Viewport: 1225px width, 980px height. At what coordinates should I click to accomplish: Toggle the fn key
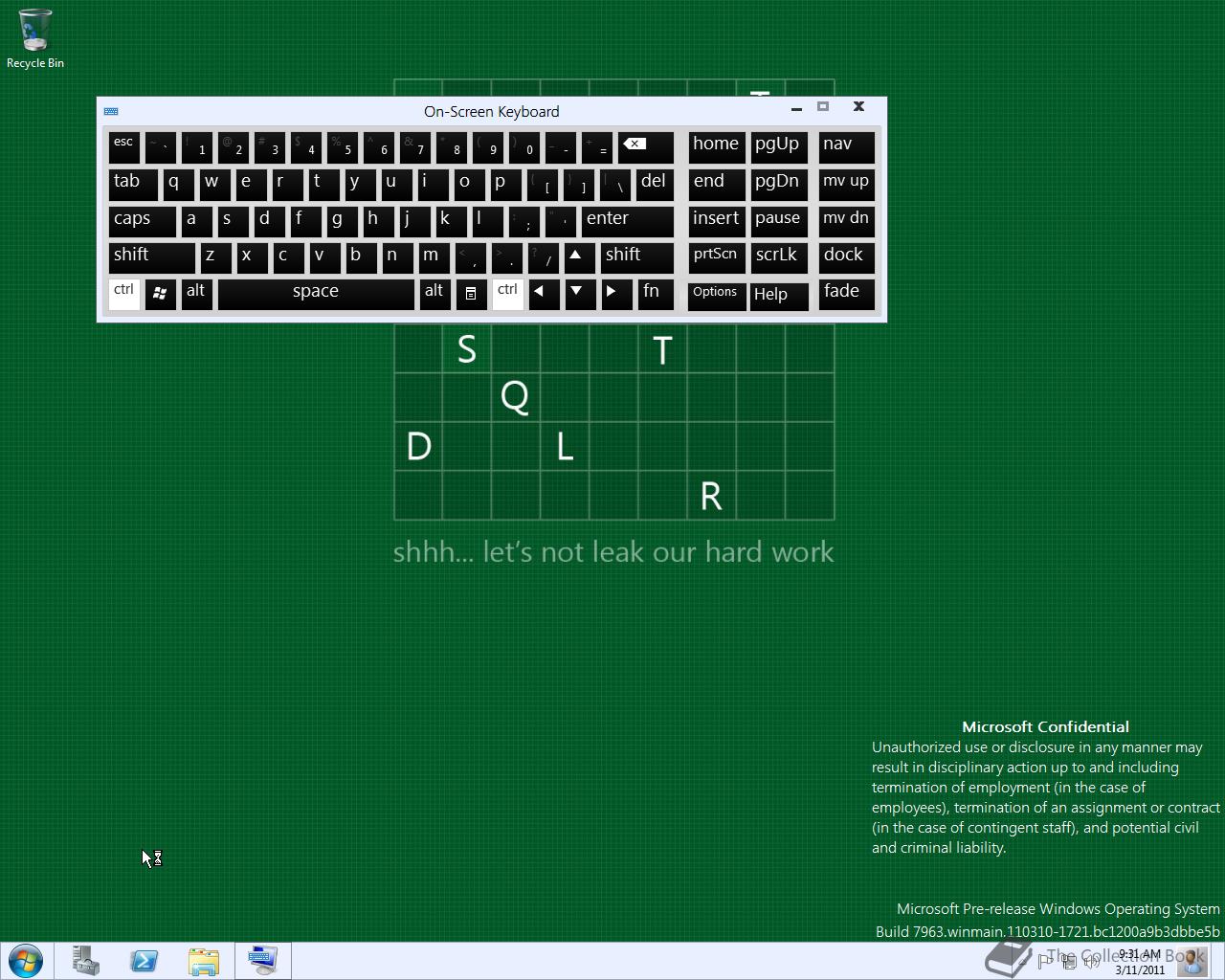coord(656,294)
